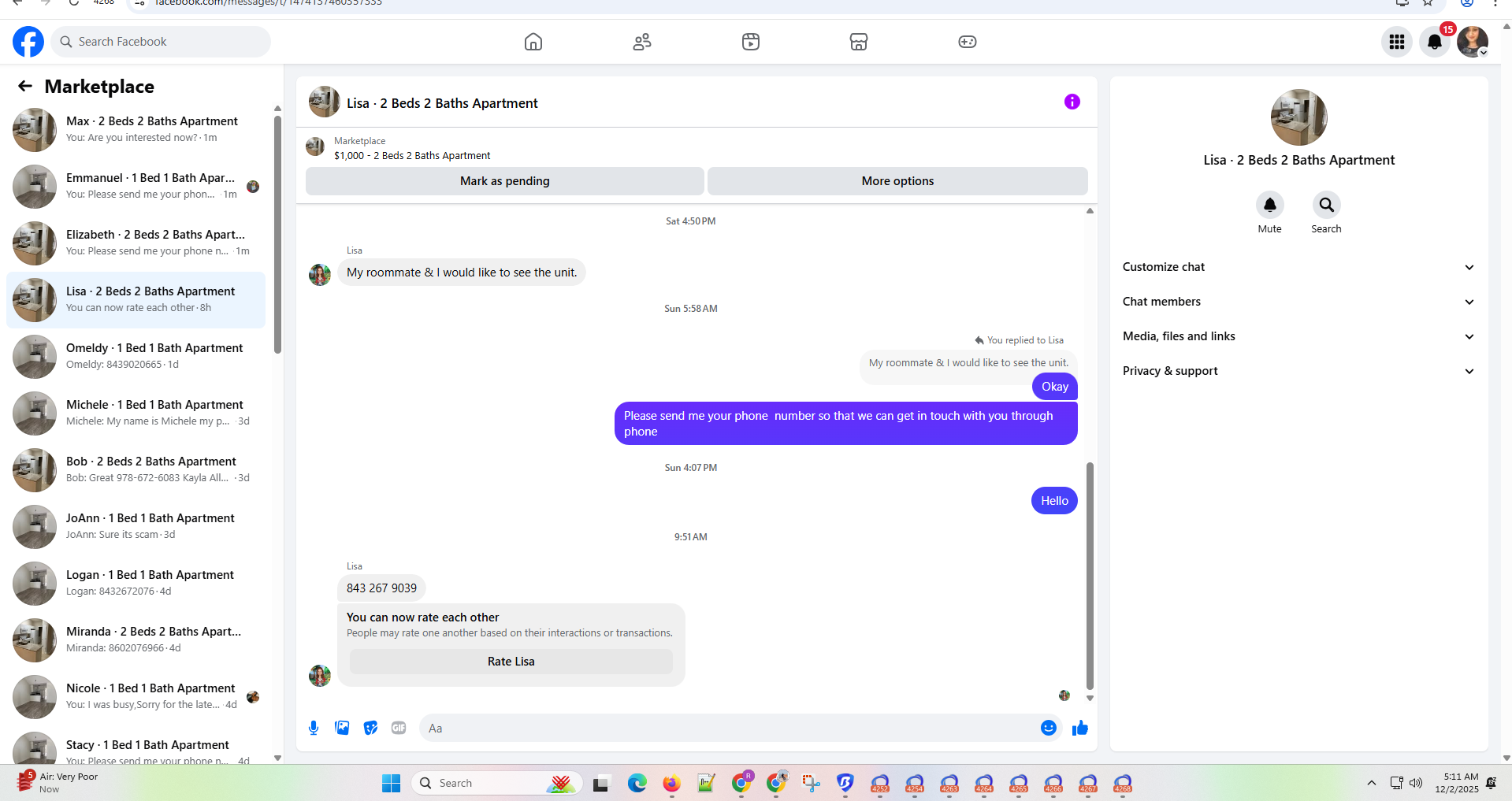This screenshot has height=801, width=1512.
Task: Open Miranda 2 Beds 2 Baths conversation
Action: click(136, 640)
